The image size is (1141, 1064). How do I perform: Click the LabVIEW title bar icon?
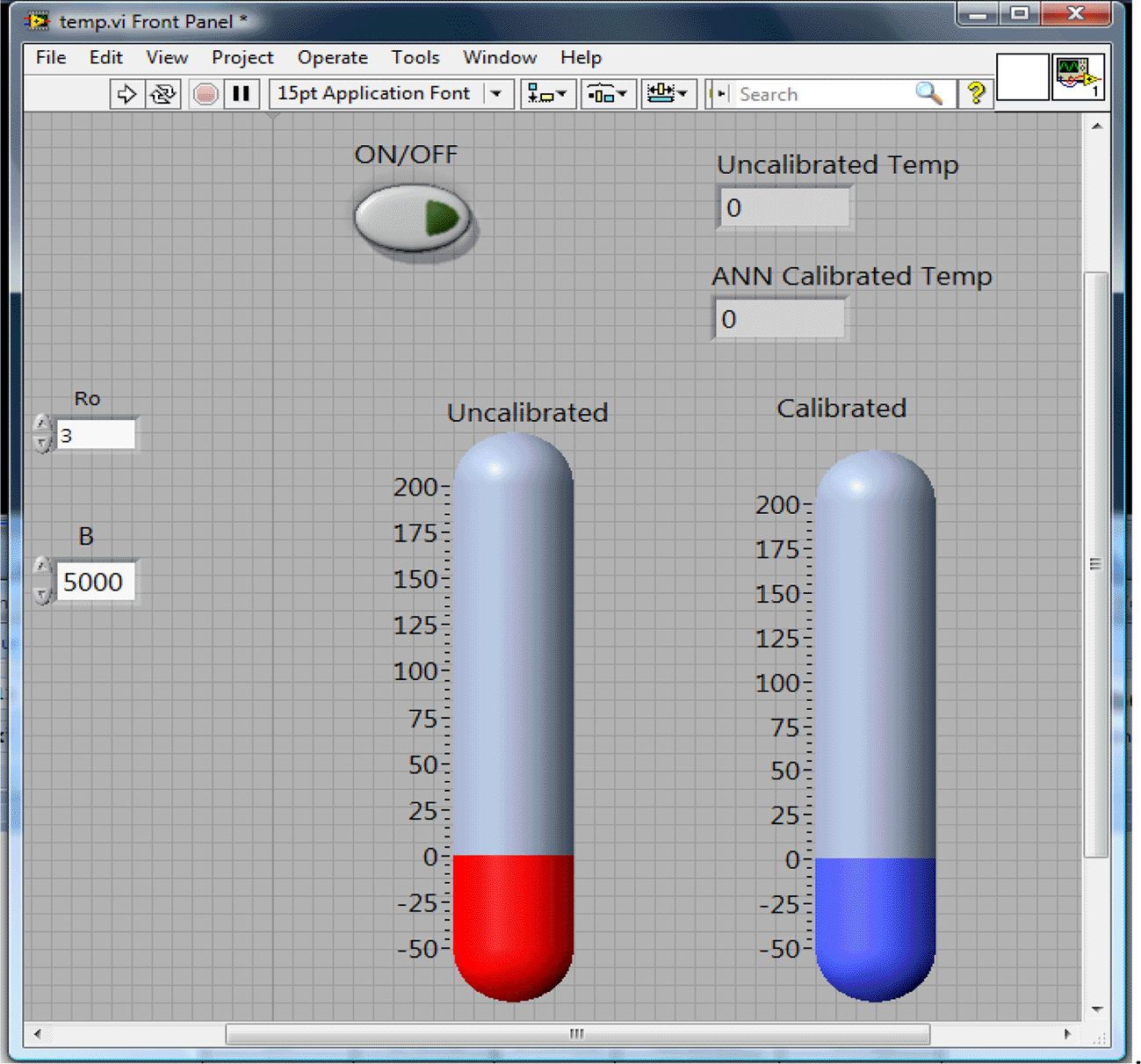37,20
